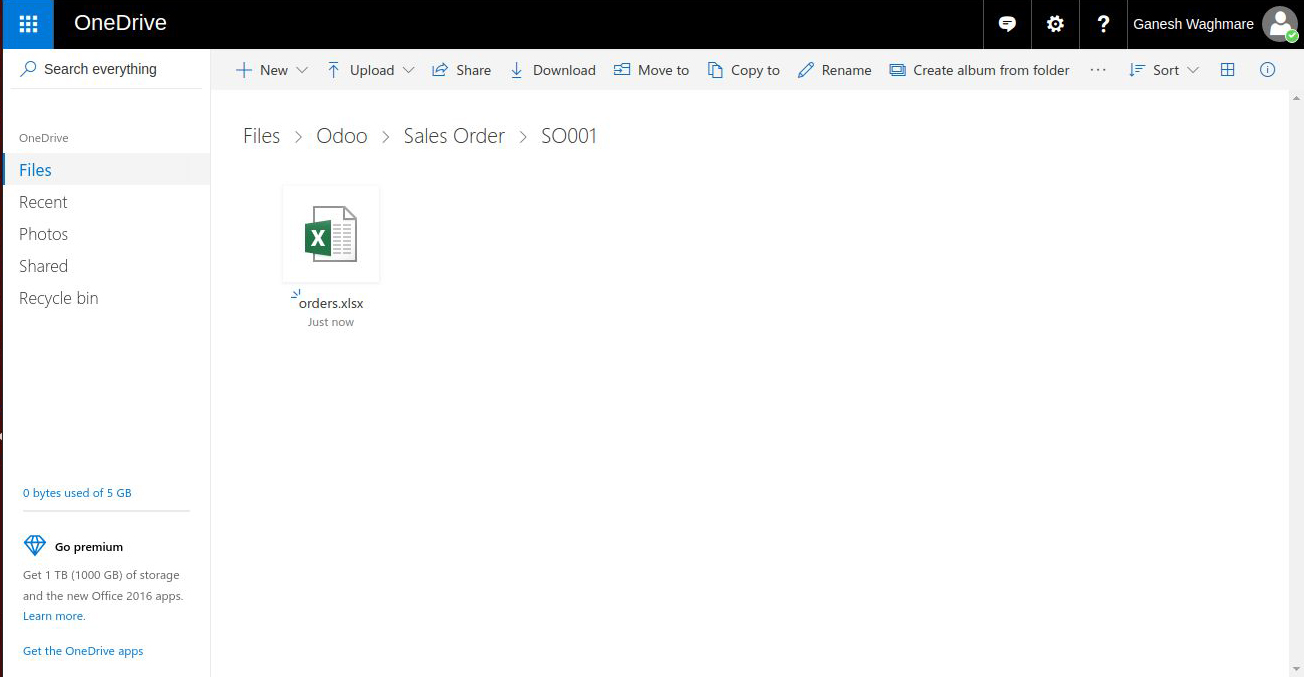
Task: Click the Move to toolbar button
Action: (651, 70)
